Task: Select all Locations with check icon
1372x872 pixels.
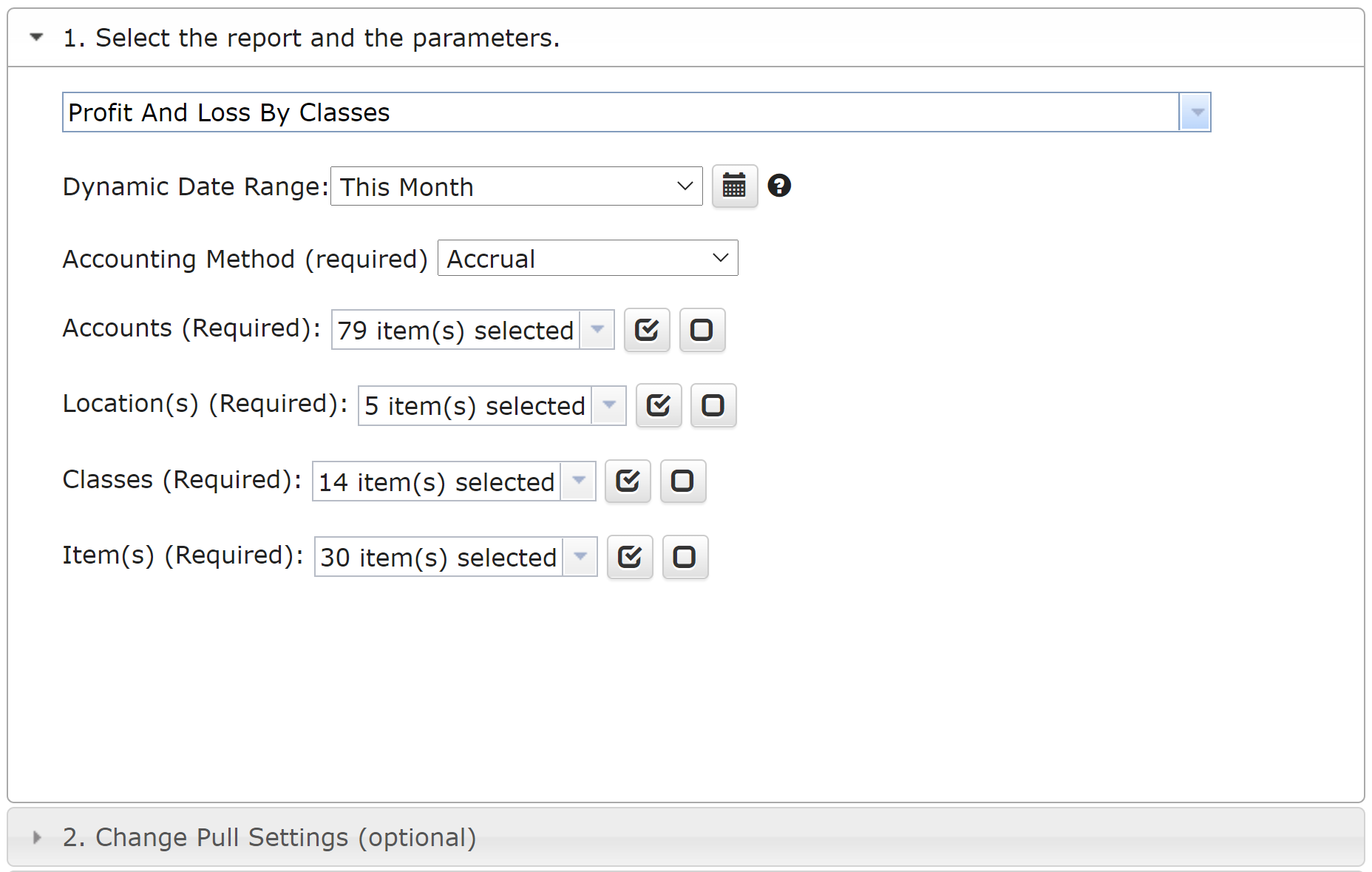Action: tap(658, 405)
